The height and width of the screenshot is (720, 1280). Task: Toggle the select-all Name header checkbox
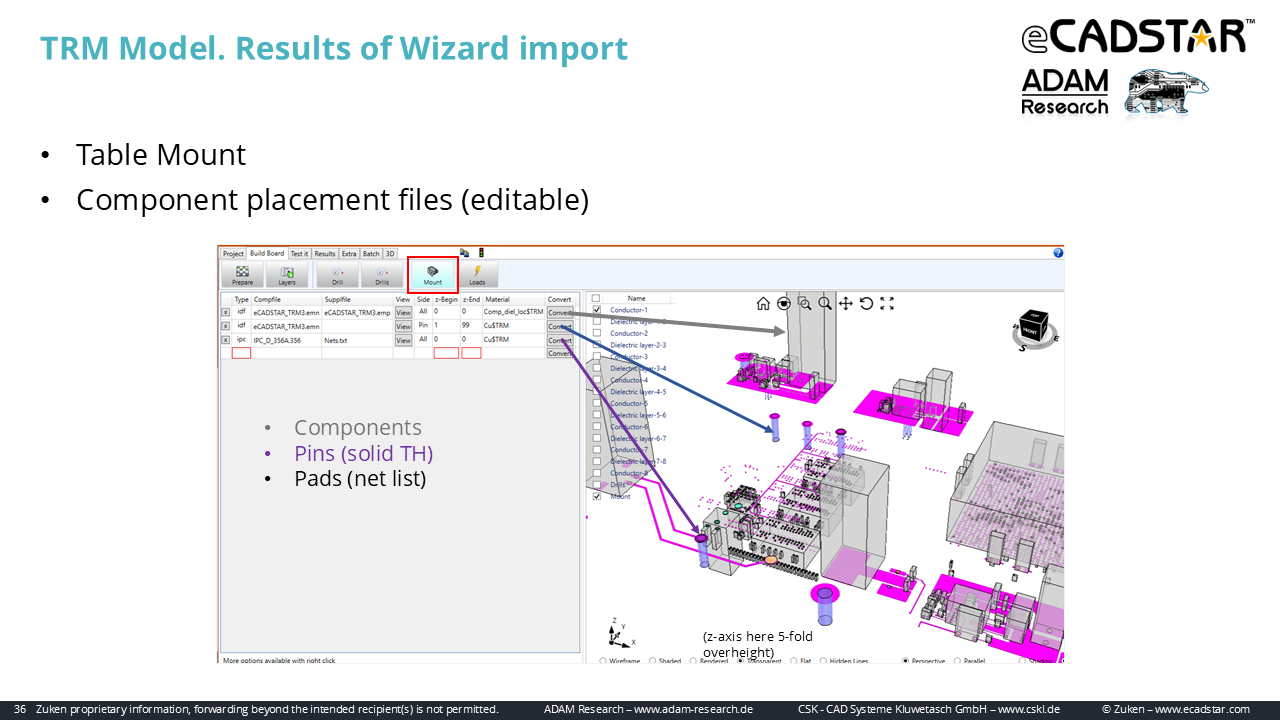click(597, 298)
